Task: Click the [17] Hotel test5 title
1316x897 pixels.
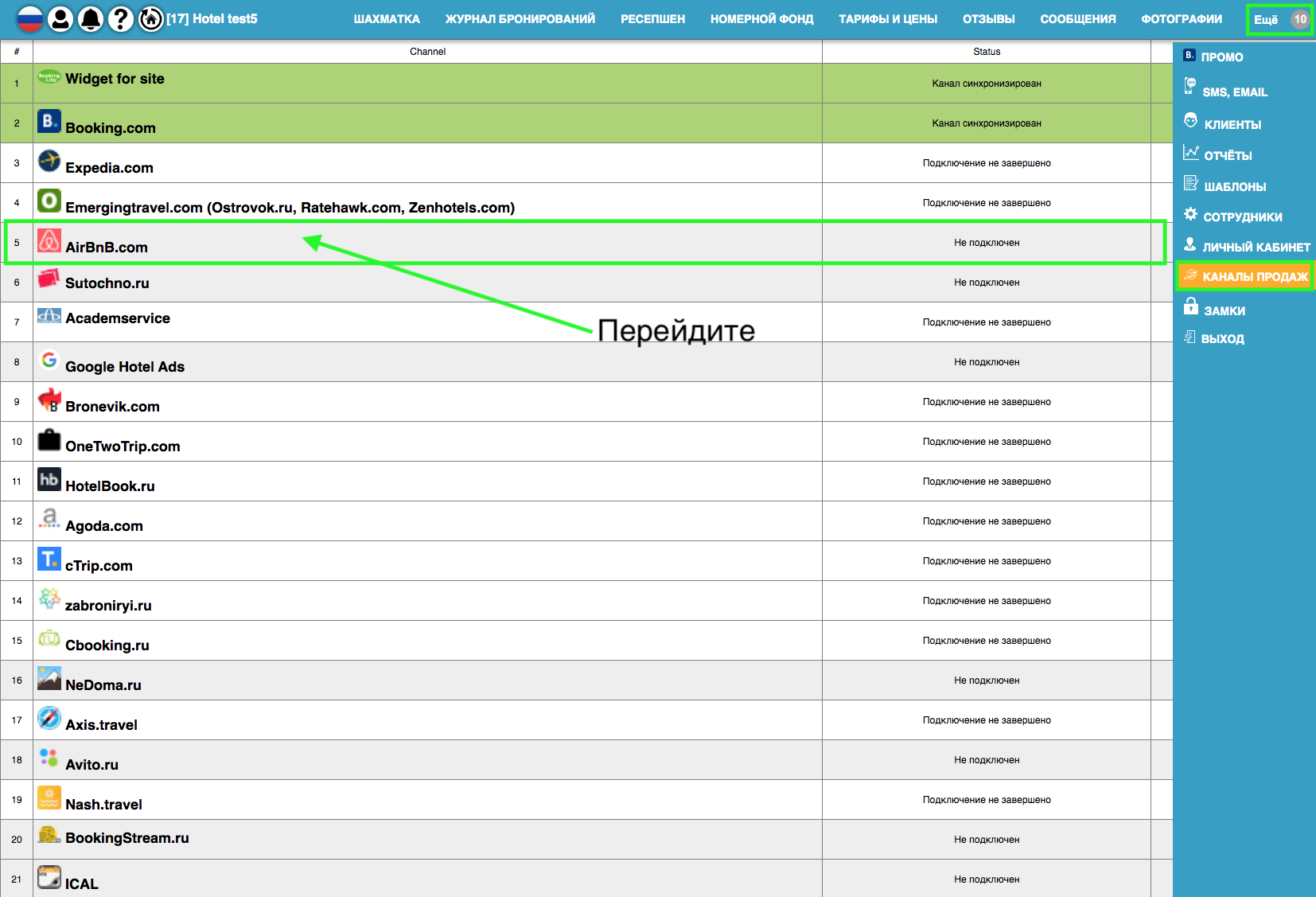Action: 212,19
